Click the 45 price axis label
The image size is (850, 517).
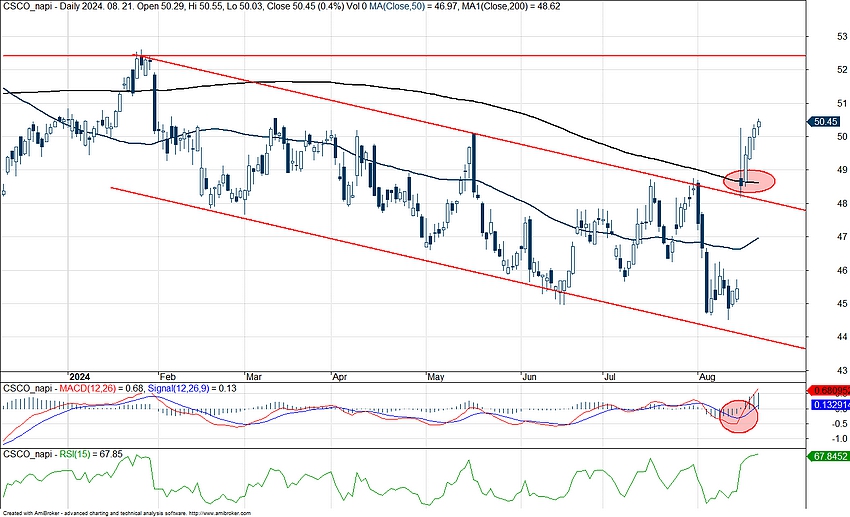(842, 303)
